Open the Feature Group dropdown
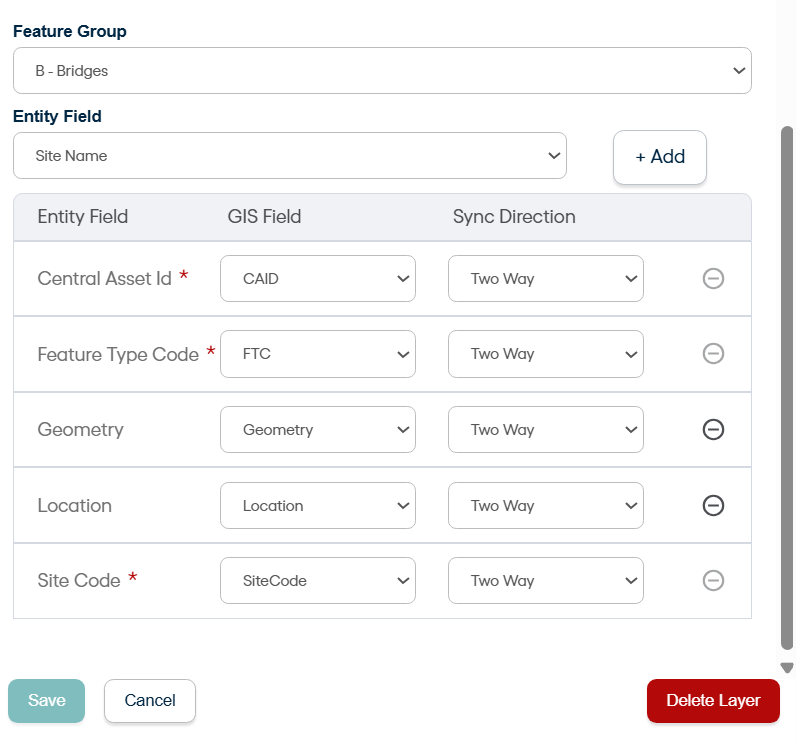 382,71
